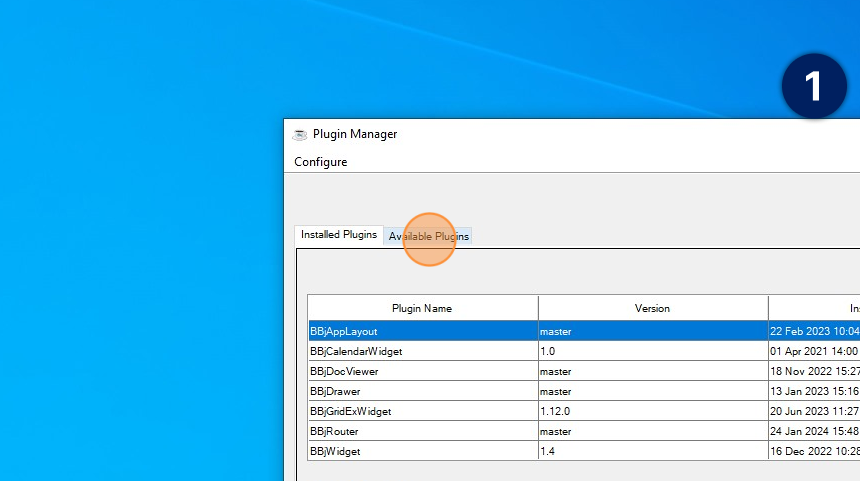Click the version 1.4 cell

[652, 451]
